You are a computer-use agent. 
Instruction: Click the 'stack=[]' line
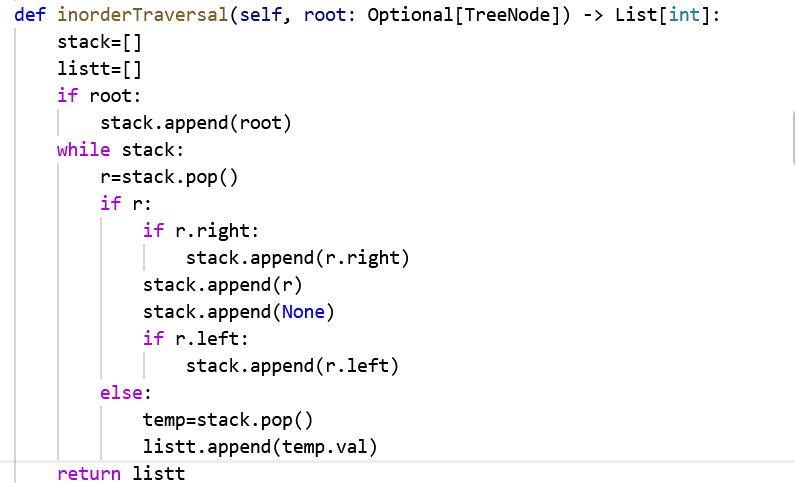pyautogui.click(x=99, y=42)
